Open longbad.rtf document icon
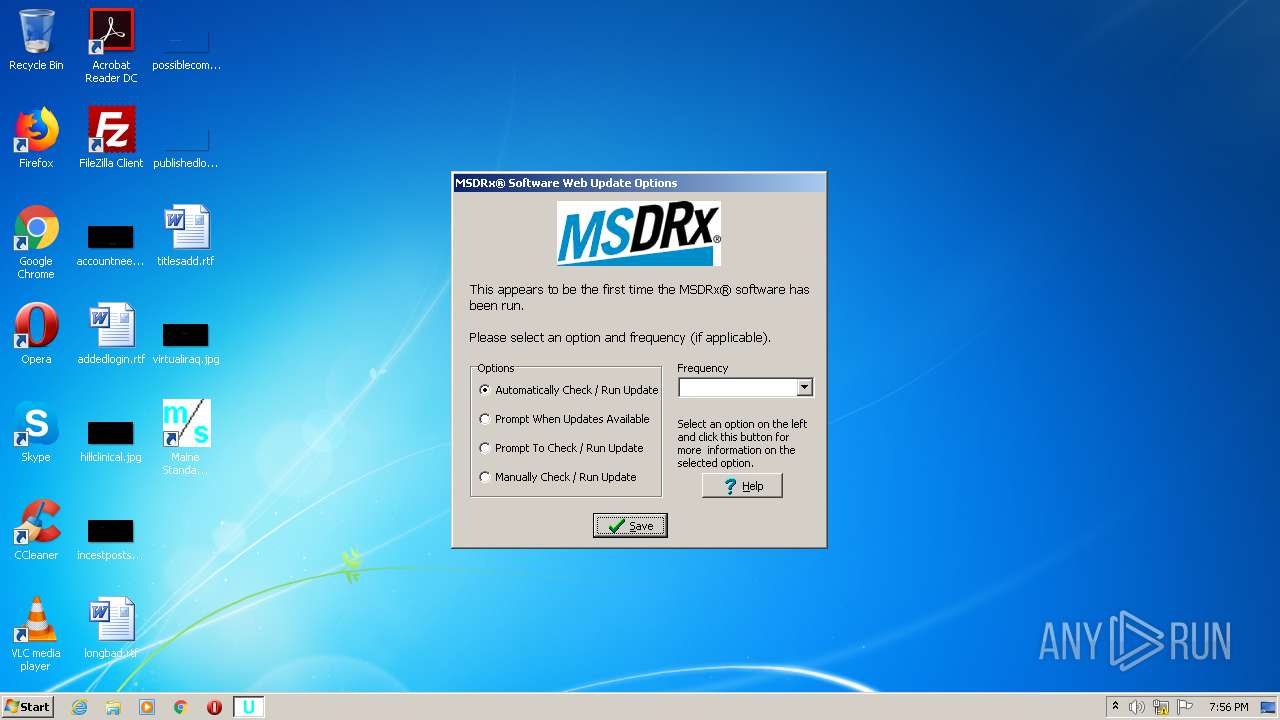Viewport: 1280px width, 720px height. 111,628
